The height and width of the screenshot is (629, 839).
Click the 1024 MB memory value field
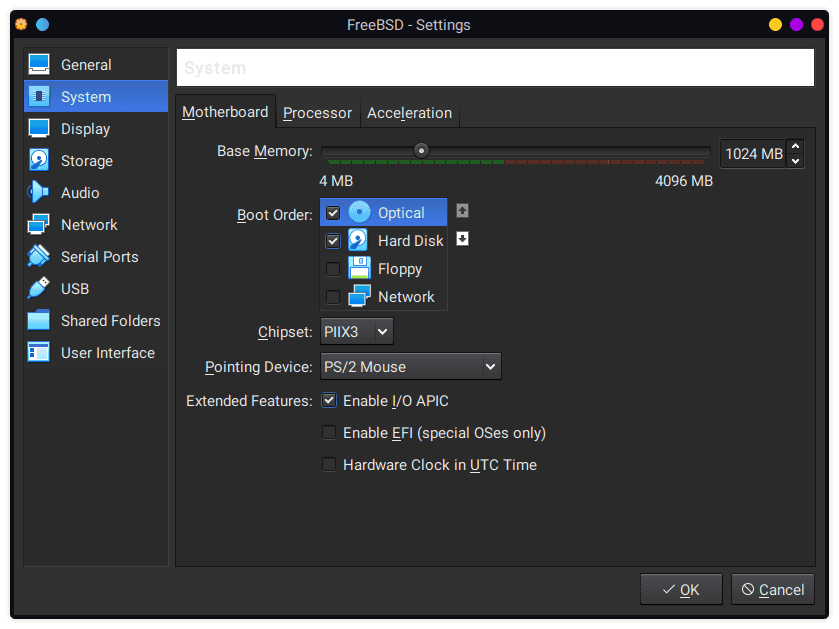(x=753, y=154)
